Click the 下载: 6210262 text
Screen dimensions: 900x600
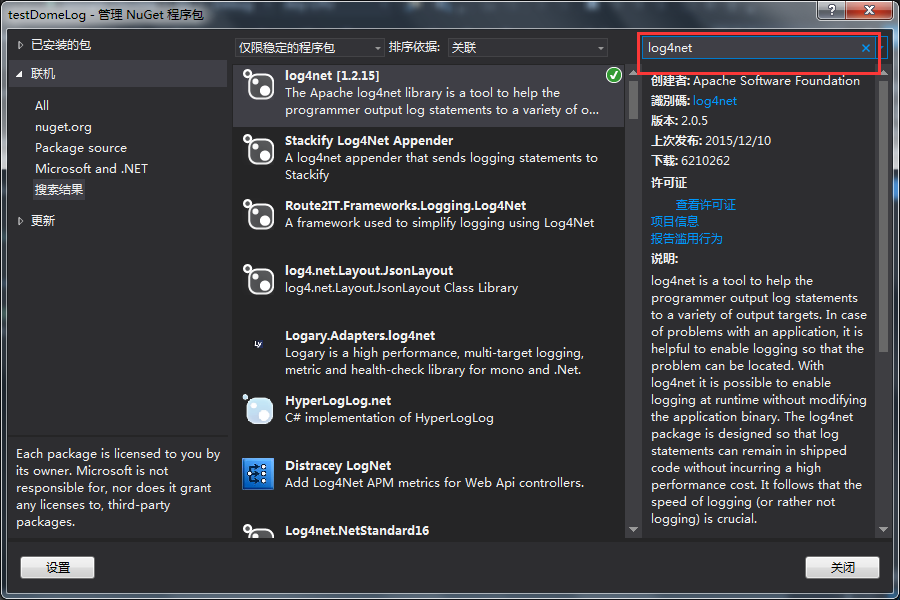[690, 161]
